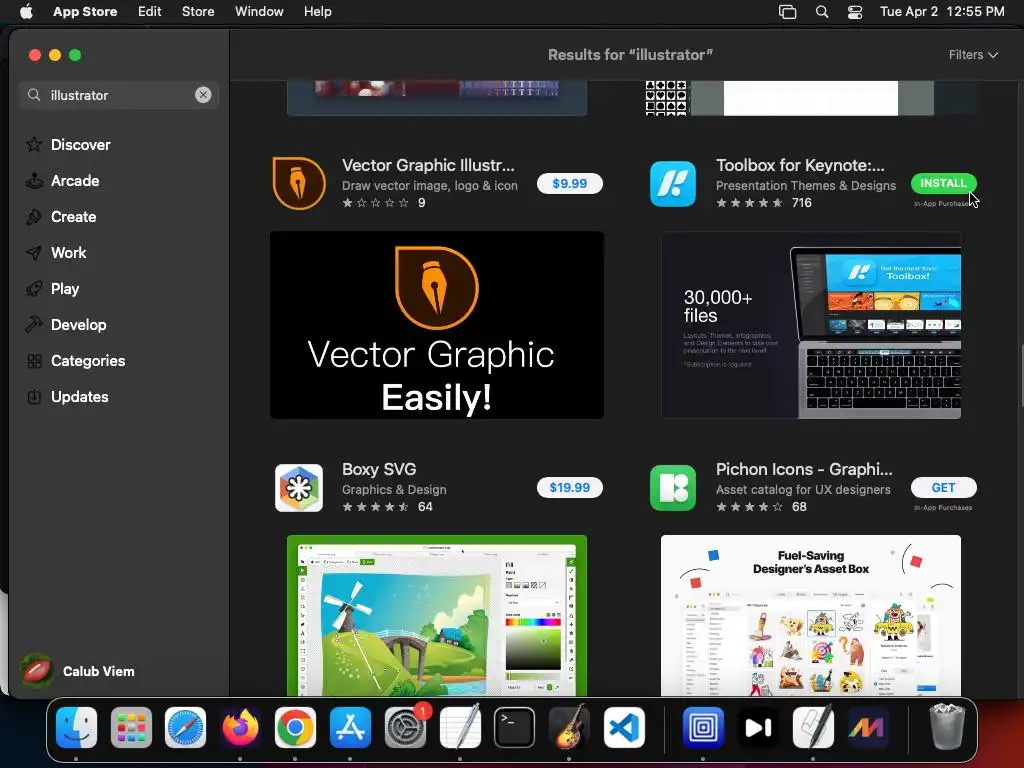
Task: Open System Settings from the Dock
Action: (405, 727)
